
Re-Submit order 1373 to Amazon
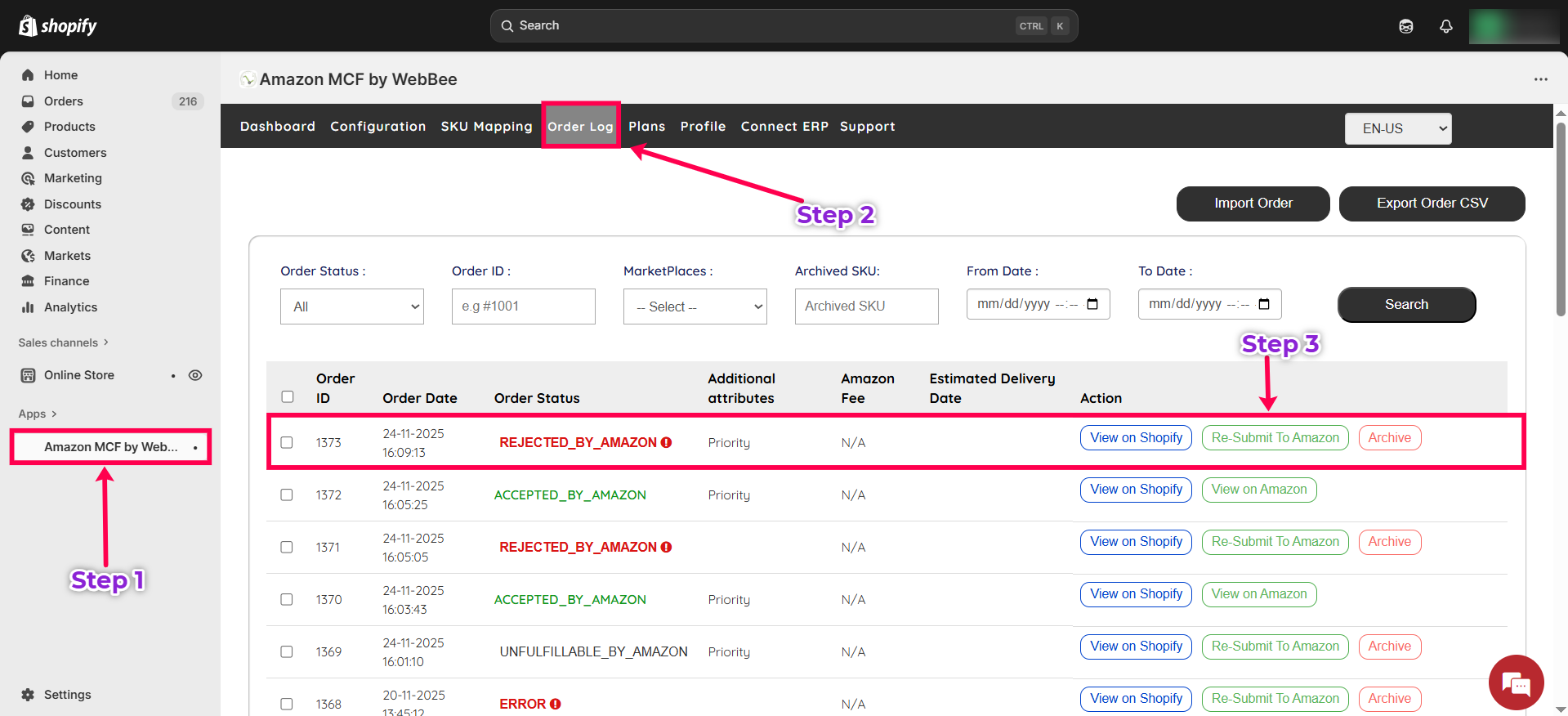coord(1275,438)
